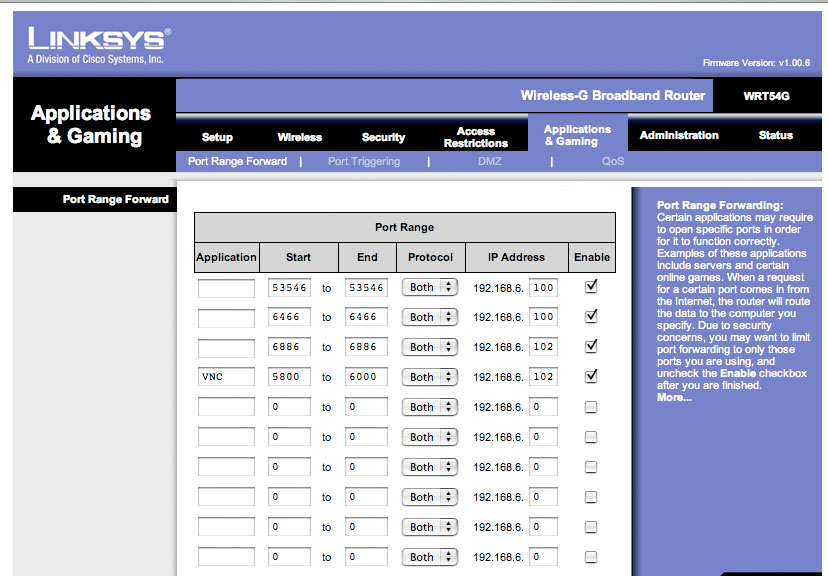Click the VNC application name field
Image resolution: width=828 pixels, height=576 pixels.
point(226,377)
